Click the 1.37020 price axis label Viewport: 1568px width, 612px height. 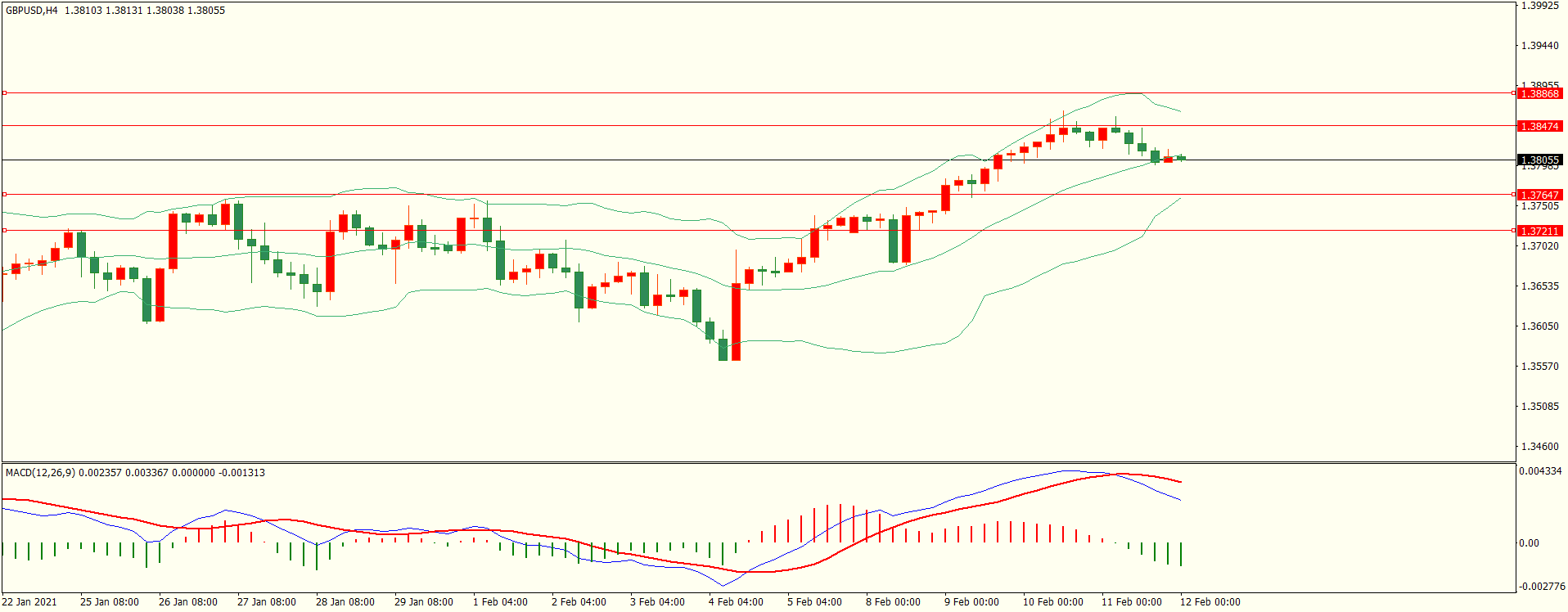(x=1539, y=246)
